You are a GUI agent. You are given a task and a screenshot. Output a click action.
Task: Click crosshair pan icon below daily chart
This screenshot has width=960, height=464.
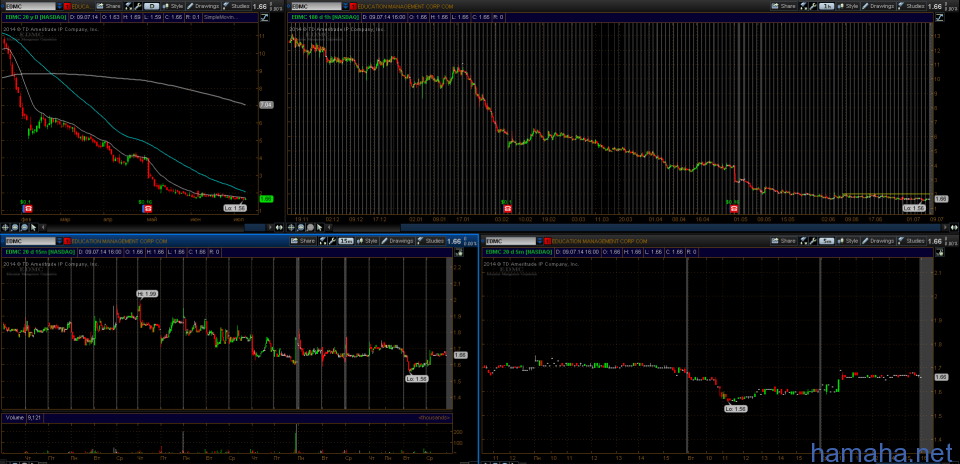(6, 227)
